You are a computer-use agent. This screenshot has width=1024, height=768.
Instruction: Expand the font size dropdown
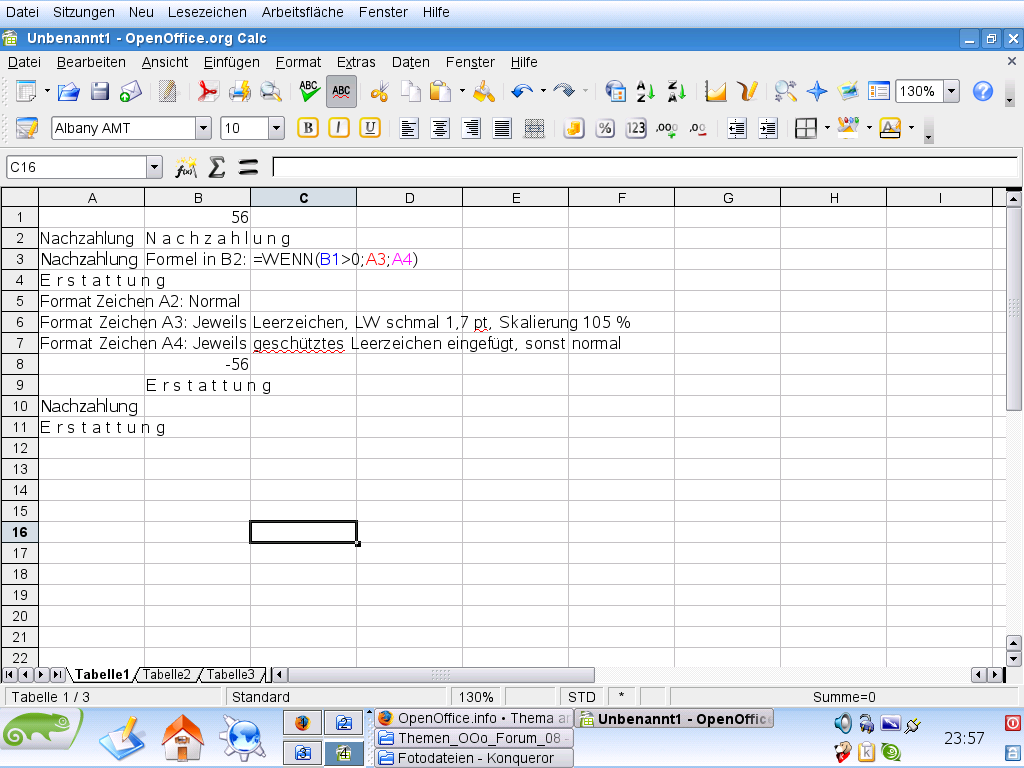click(x=276, y=128)
